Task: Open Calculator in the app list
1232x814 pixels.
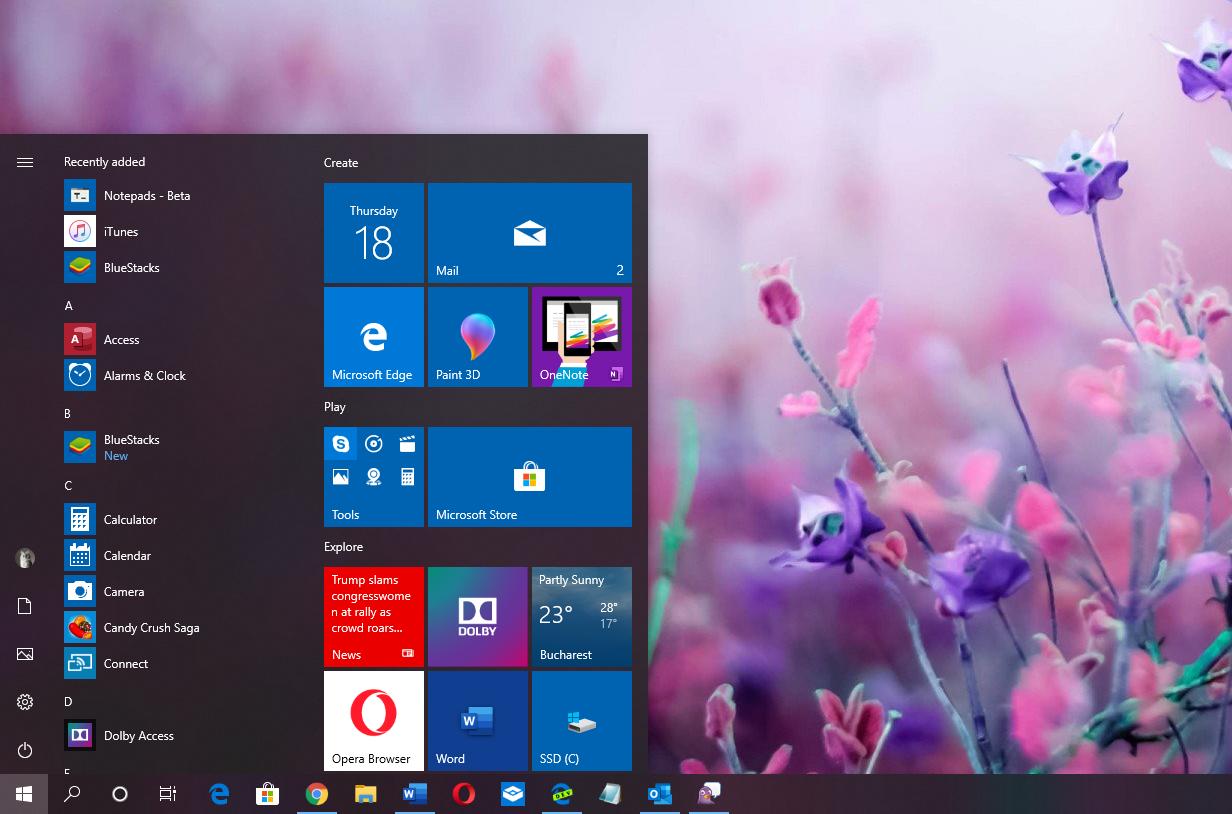Action: (180, 520)
